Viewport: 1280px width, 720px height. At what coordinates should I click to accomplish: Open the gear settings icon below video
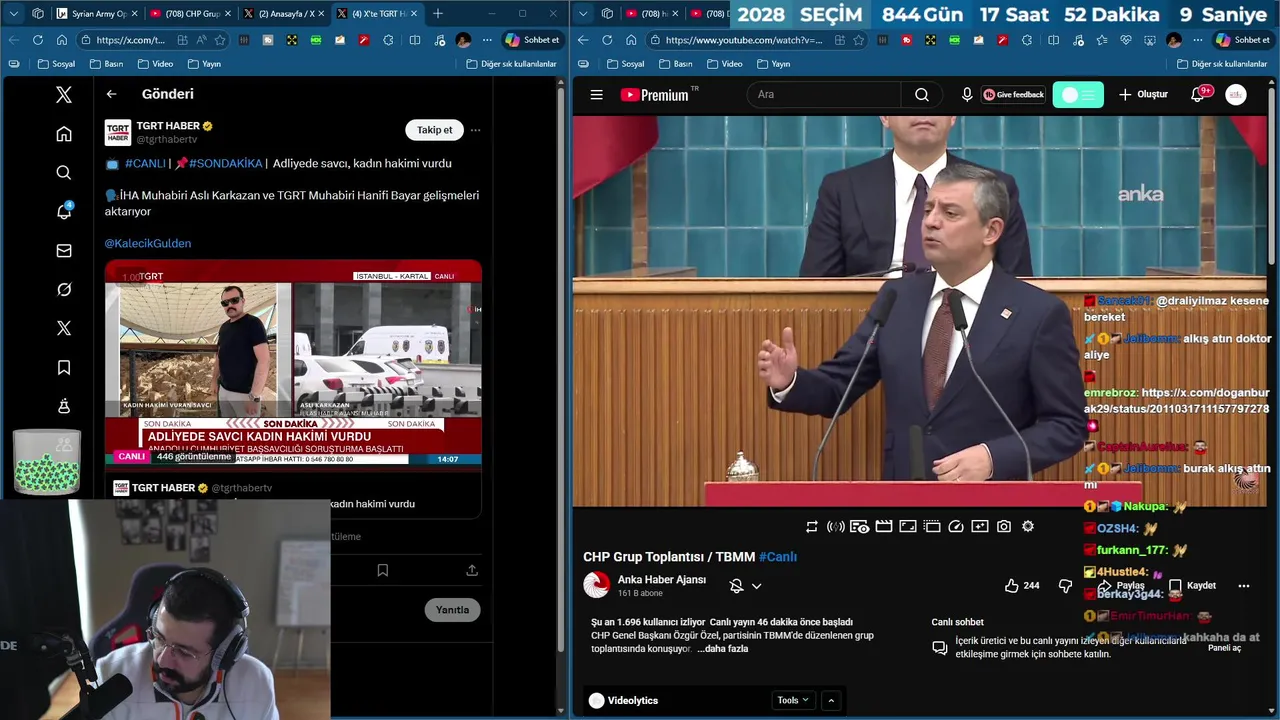pos(1028,527)
